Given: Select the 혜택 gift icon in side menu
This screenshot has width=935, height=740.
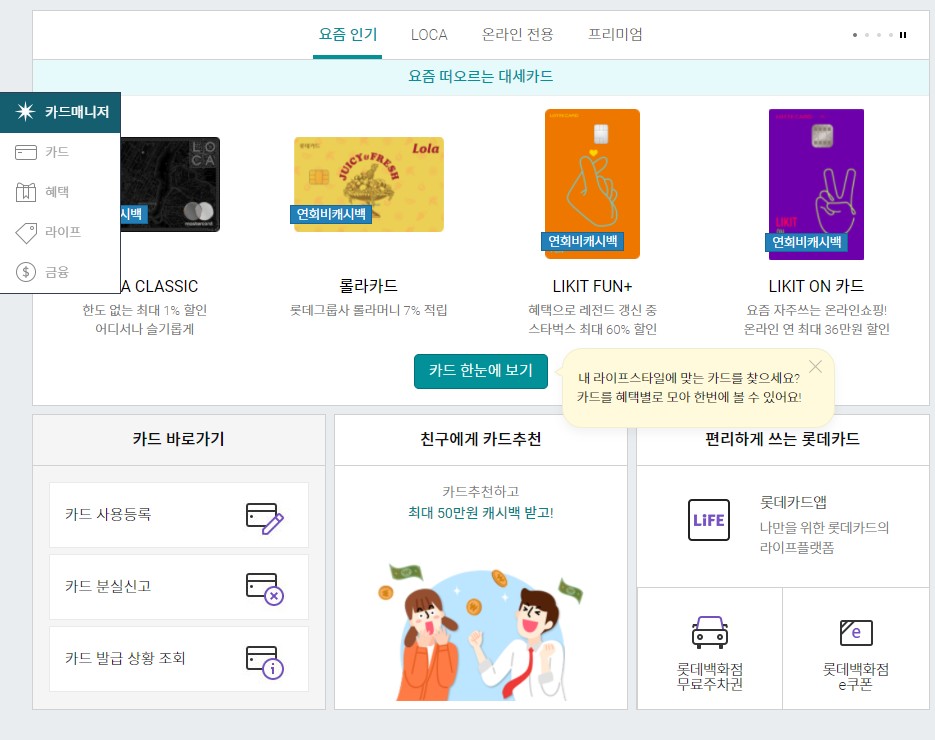Looking at the screenshot, I should [26, 192].
